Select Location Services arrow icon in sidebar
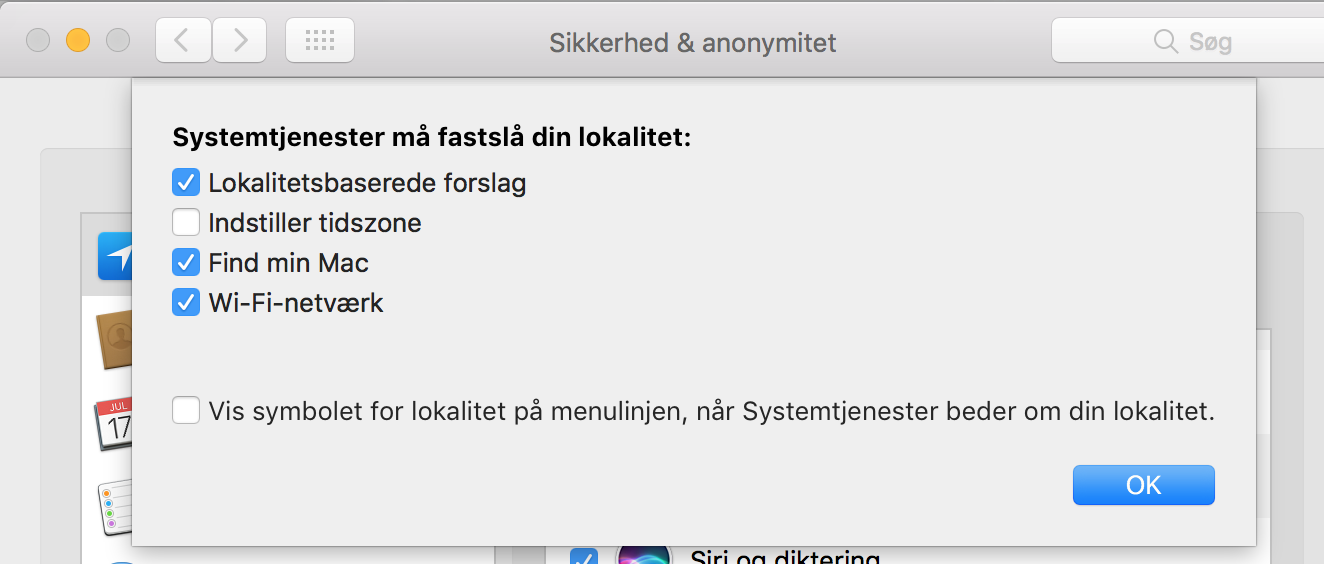This screenshot has width=1324, height=564. coord(116,257)
